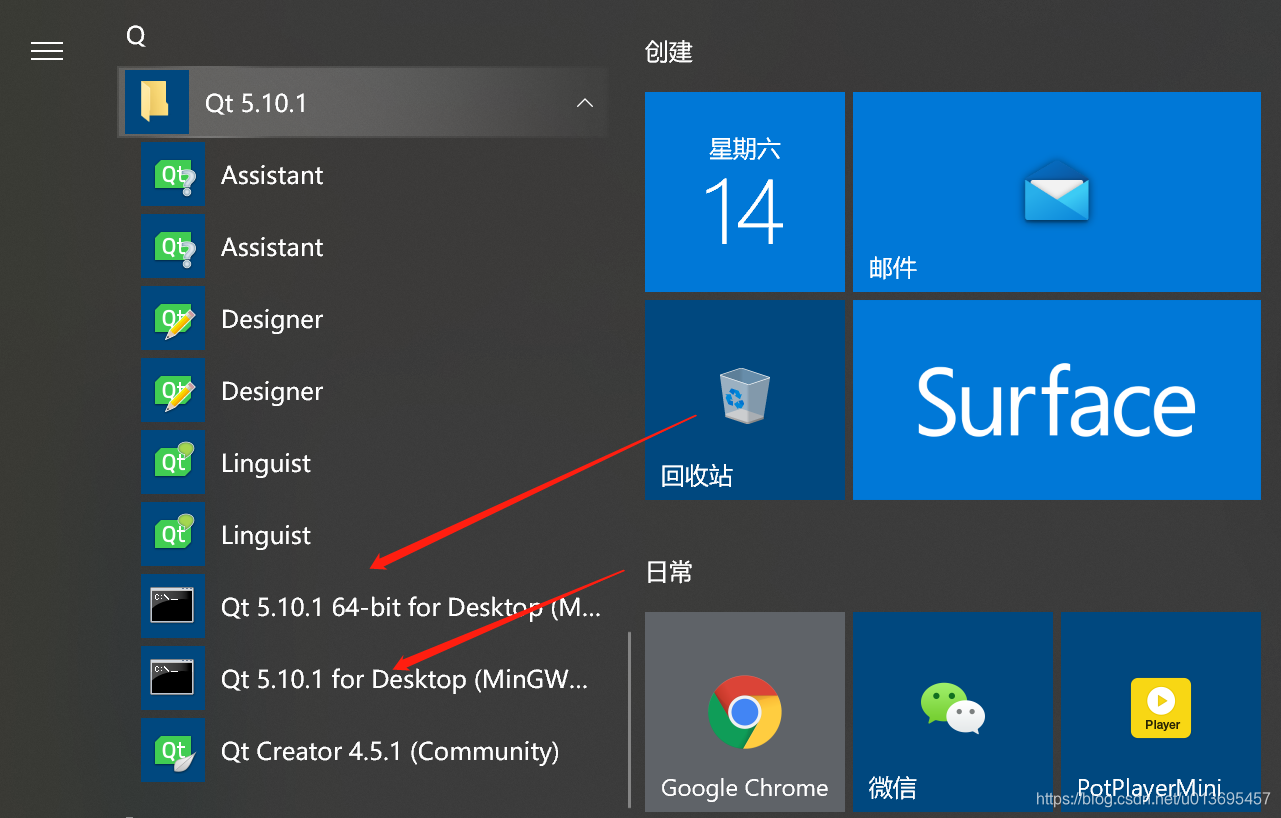Click the Qt 5.10.1 folder name text
Viewport: 1281px width, 818px height.
pyautogui.click(x=256, y=103)
